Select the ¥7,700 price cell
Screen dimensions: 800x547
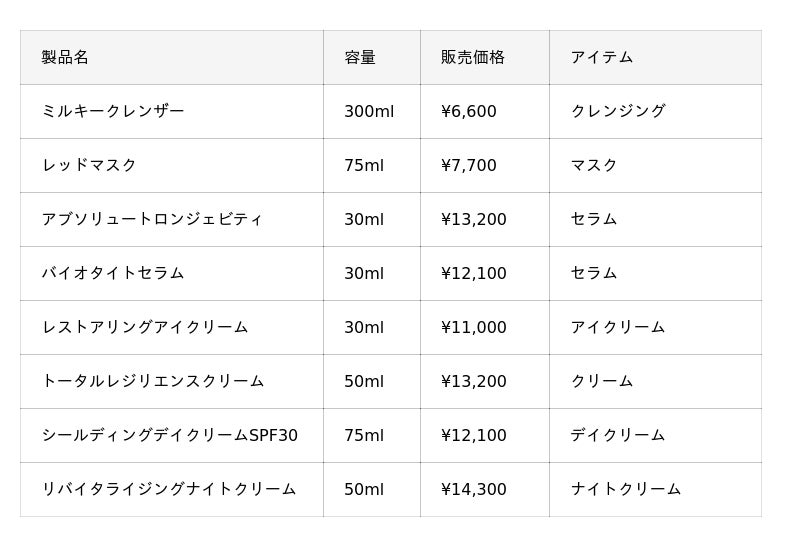coord(469,166)
